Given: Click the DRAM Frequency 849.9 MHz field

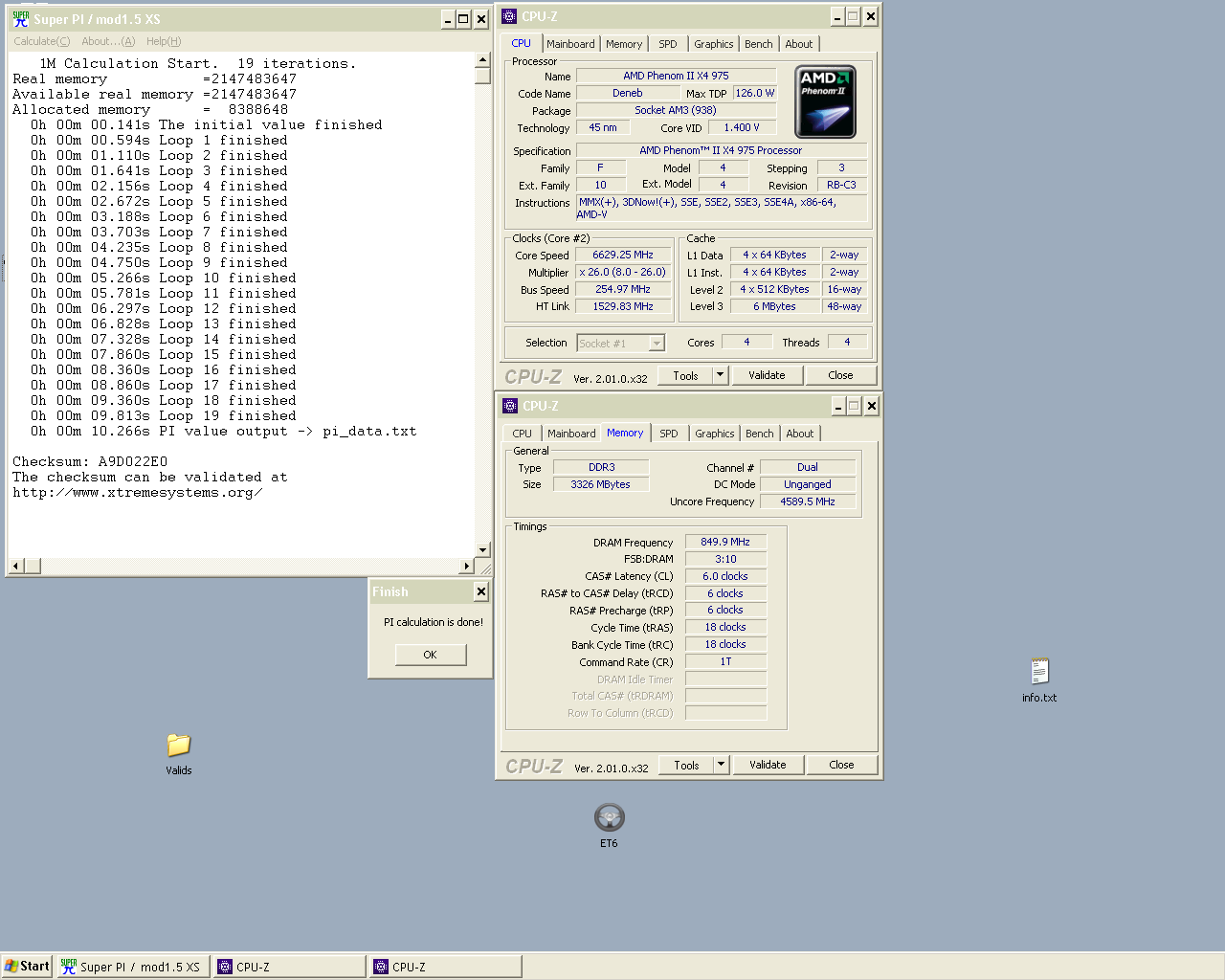Looking at the screenshot, I should [x=725, y=542].
